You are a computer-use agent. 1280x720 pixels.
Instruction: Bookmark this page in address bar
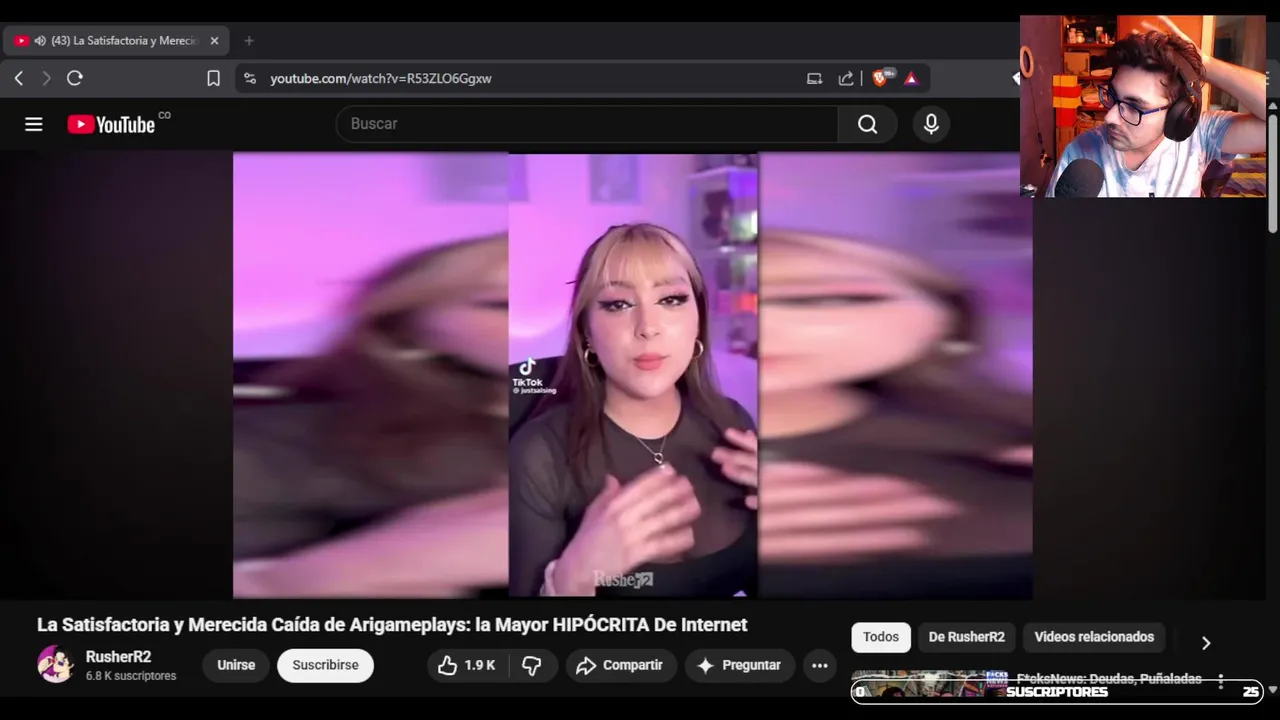pyautogui.click(x=213, y=78)
